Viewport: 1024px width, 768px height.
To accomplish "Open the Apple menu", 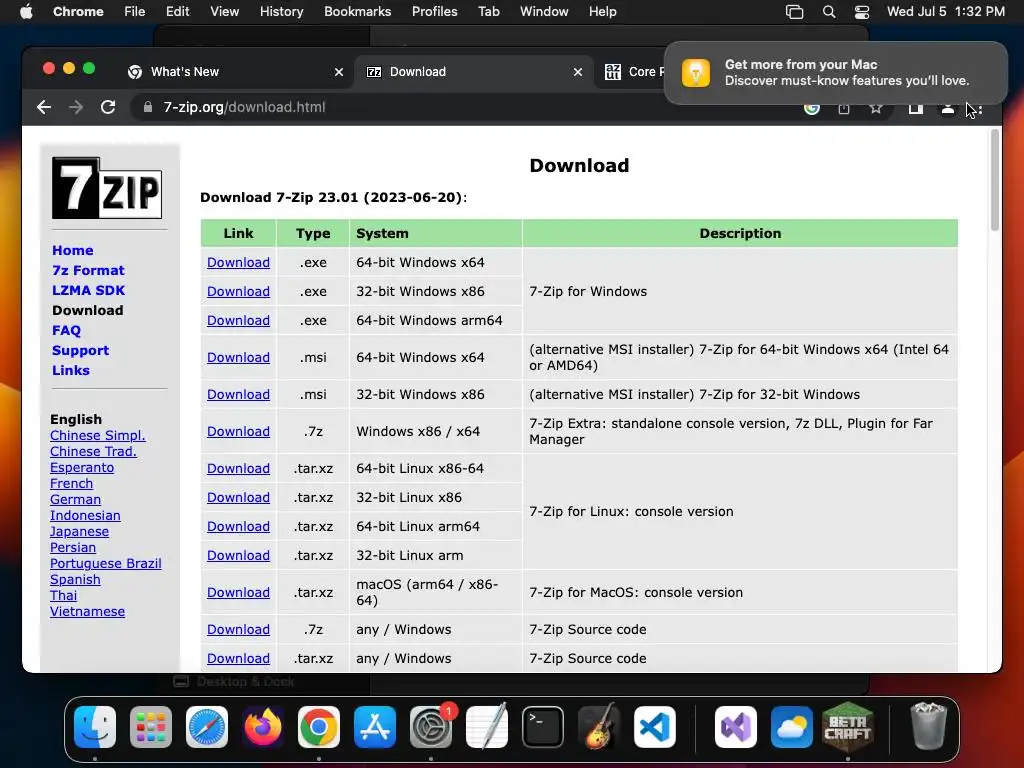I will click(26, 12).
